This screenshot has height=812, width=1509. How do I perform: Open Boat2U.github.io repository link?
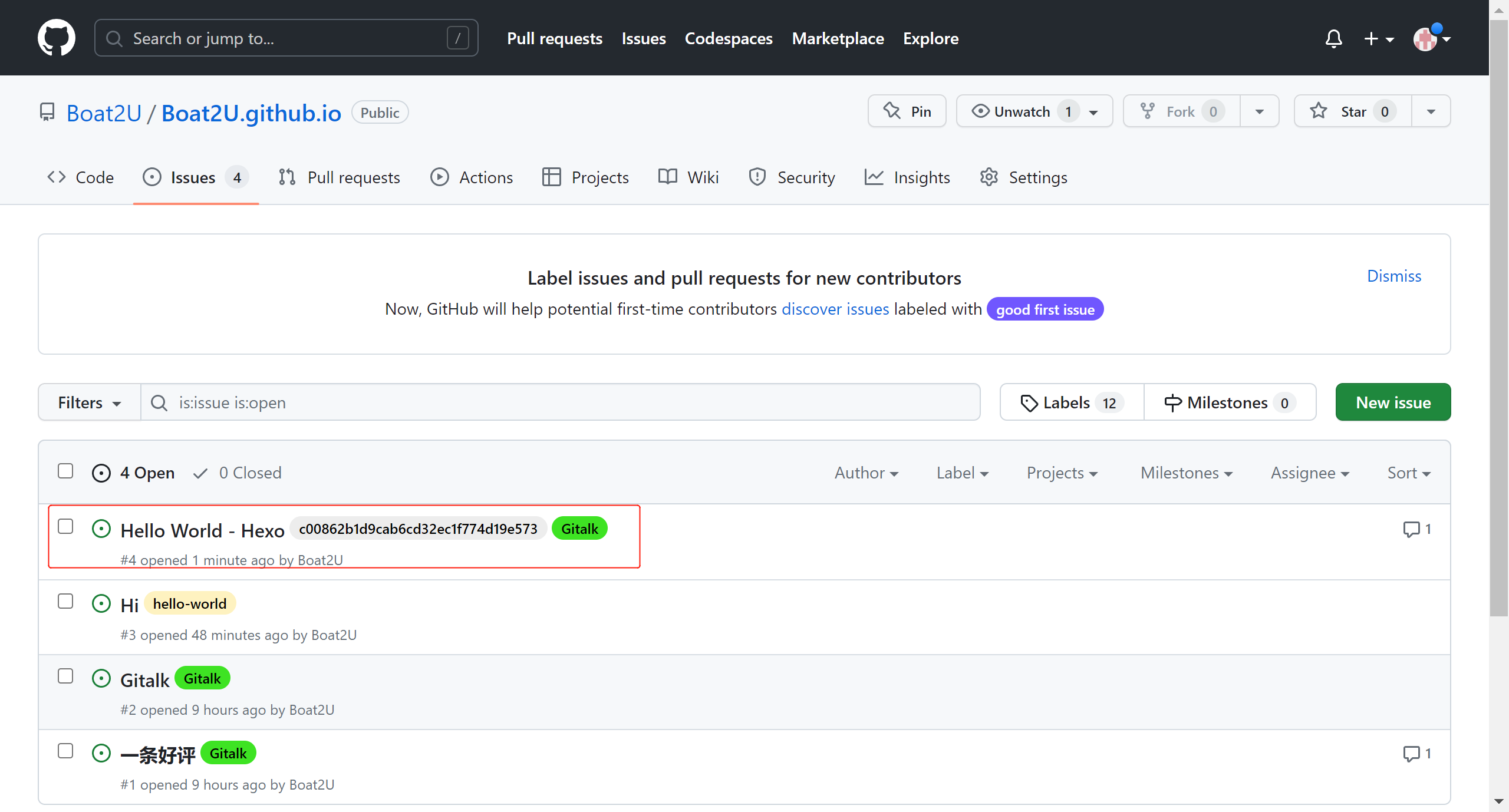pyautogui.click(x=251, y=113)
